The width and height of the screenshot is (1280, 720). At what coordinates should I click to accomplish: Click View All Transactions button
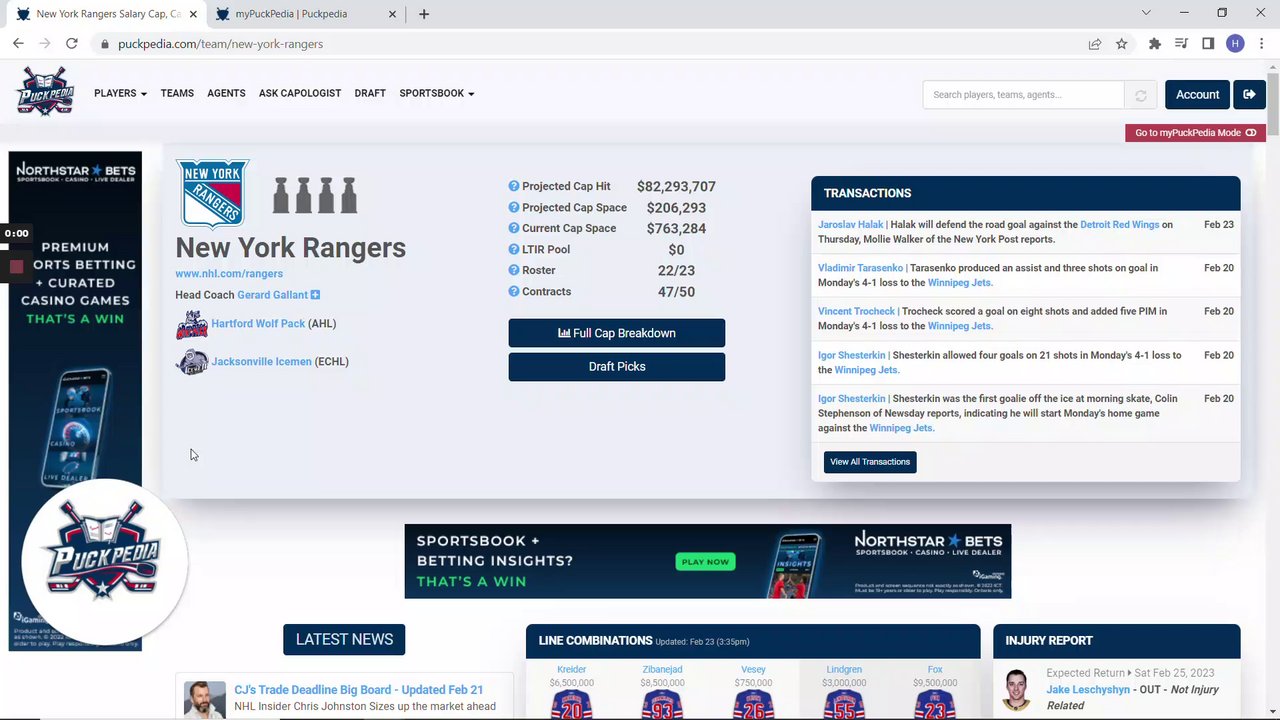(x=870, y=462)
